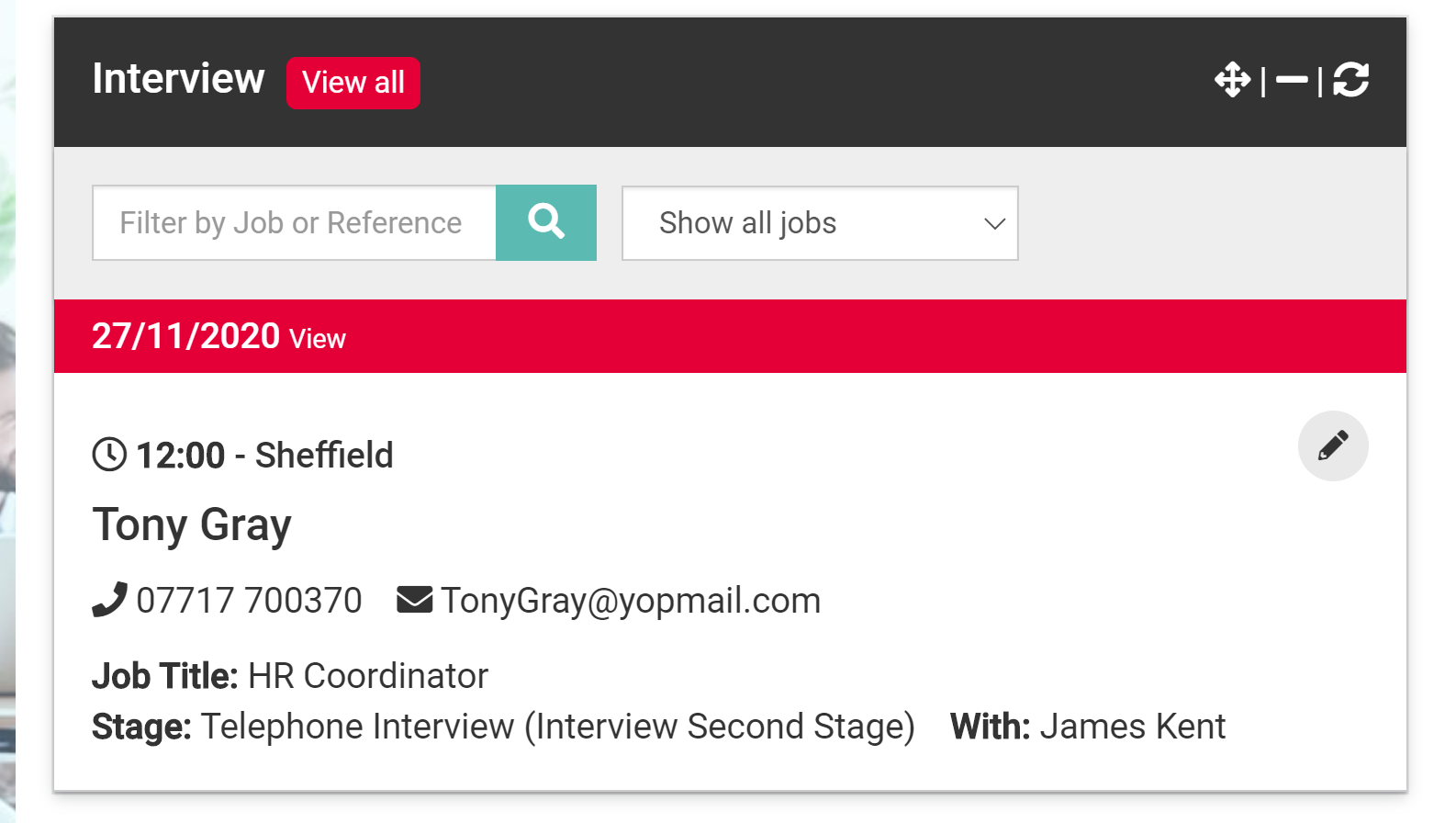Viewport: 1456px width, 823px height.
Task: Click the magnifying glass search button
Action: [x=546, y=222]
